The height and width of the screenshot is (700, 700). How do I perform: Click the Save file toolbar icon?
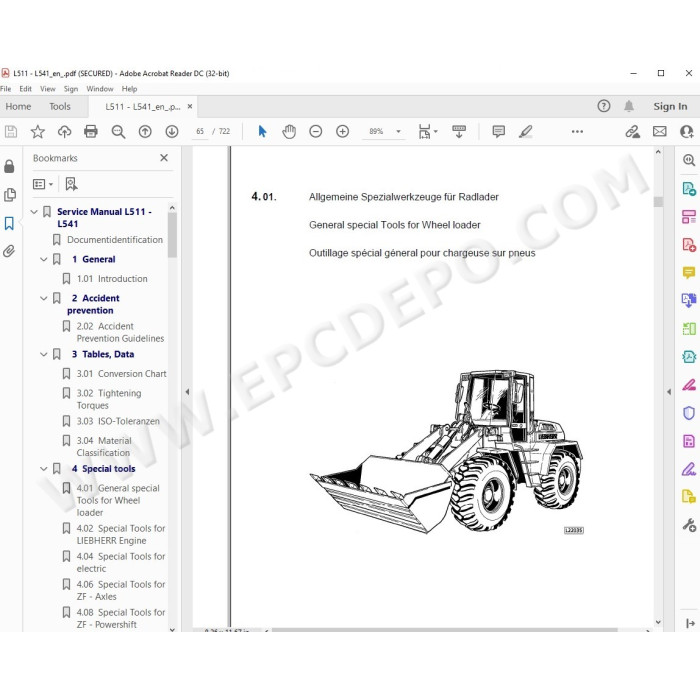click(11, 131)
